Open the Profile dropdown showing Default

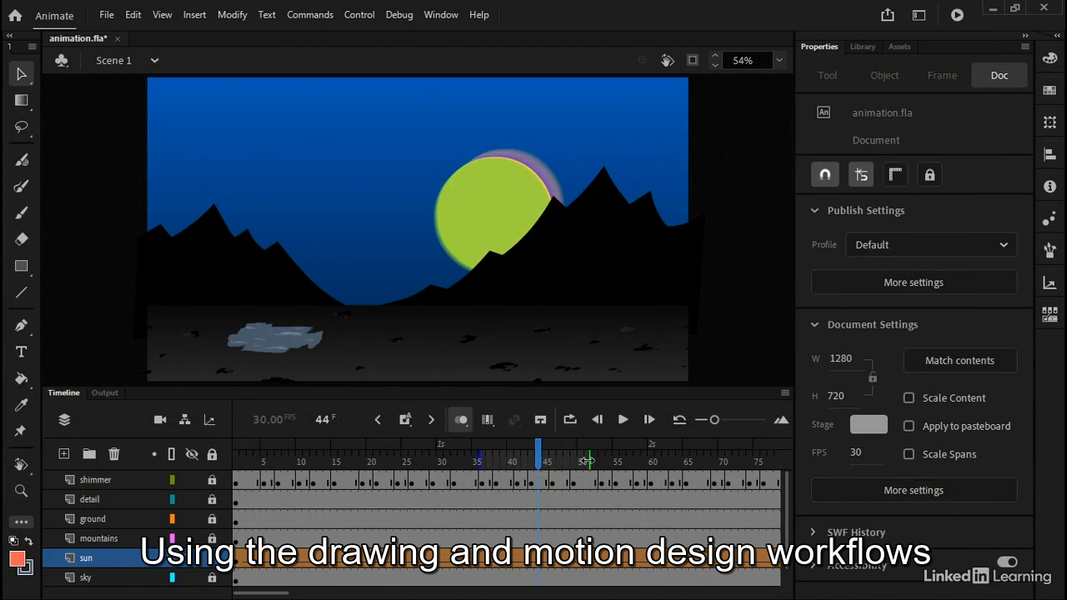pyautogui.click(x=930, y=244)
